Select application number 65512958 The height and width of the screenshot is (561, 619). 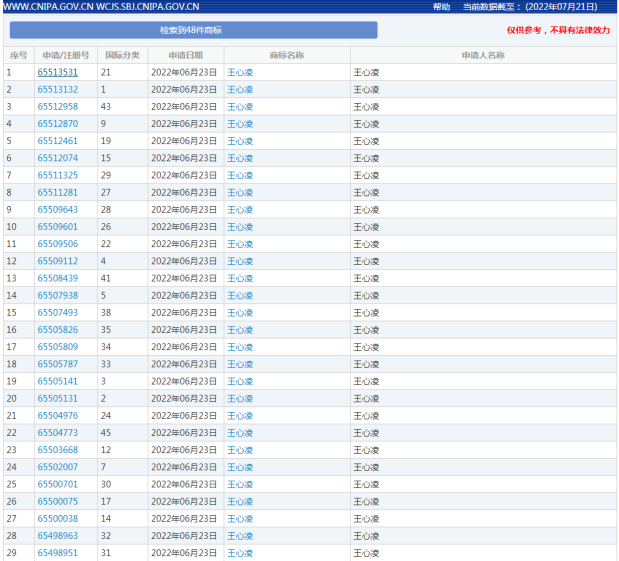pyautogui.click(x=57, y=106)
